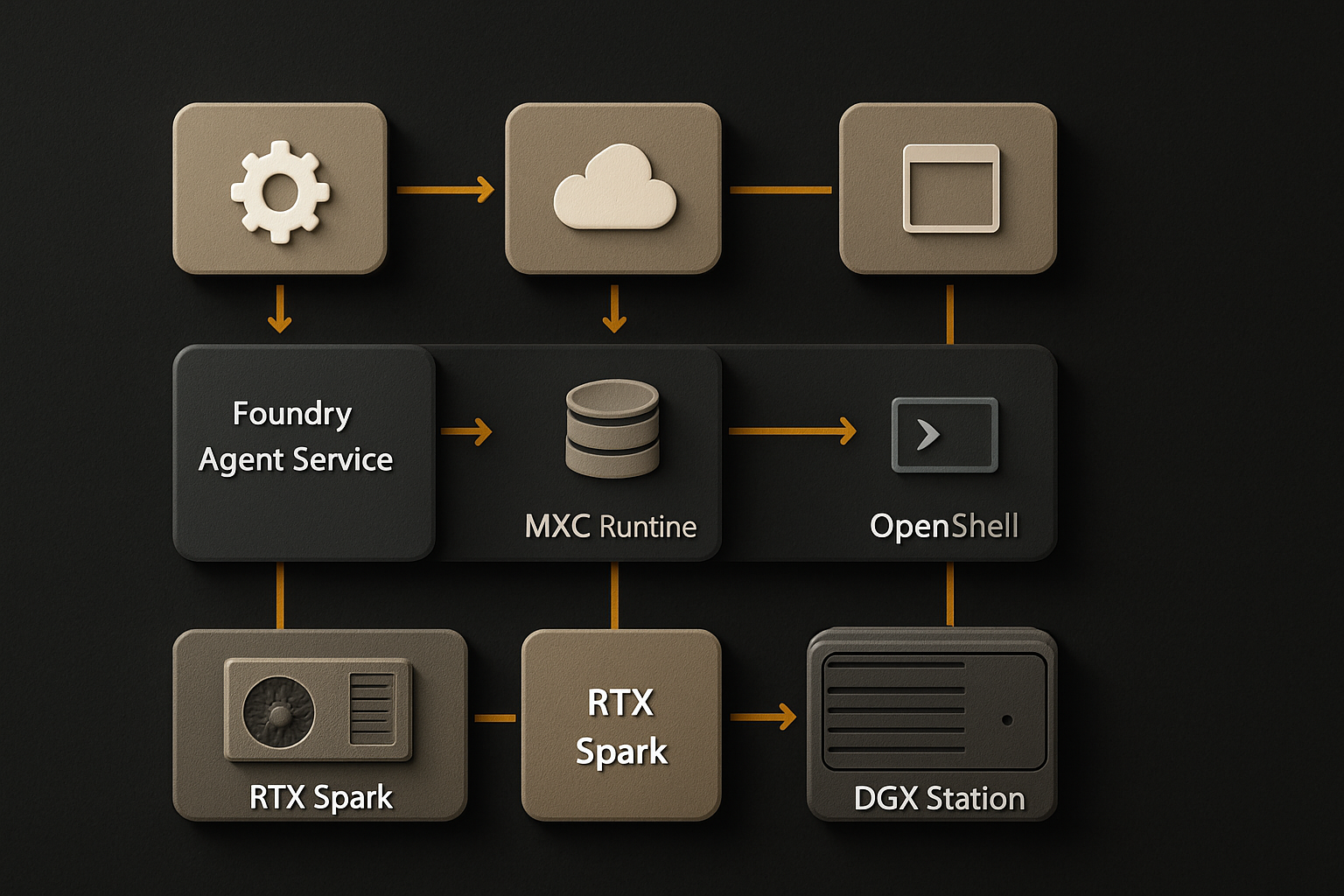Image resolution: width=1344 pixels, height=896 pixels.
Task: Open the window frame icon tile
Action: coord(948,188)
